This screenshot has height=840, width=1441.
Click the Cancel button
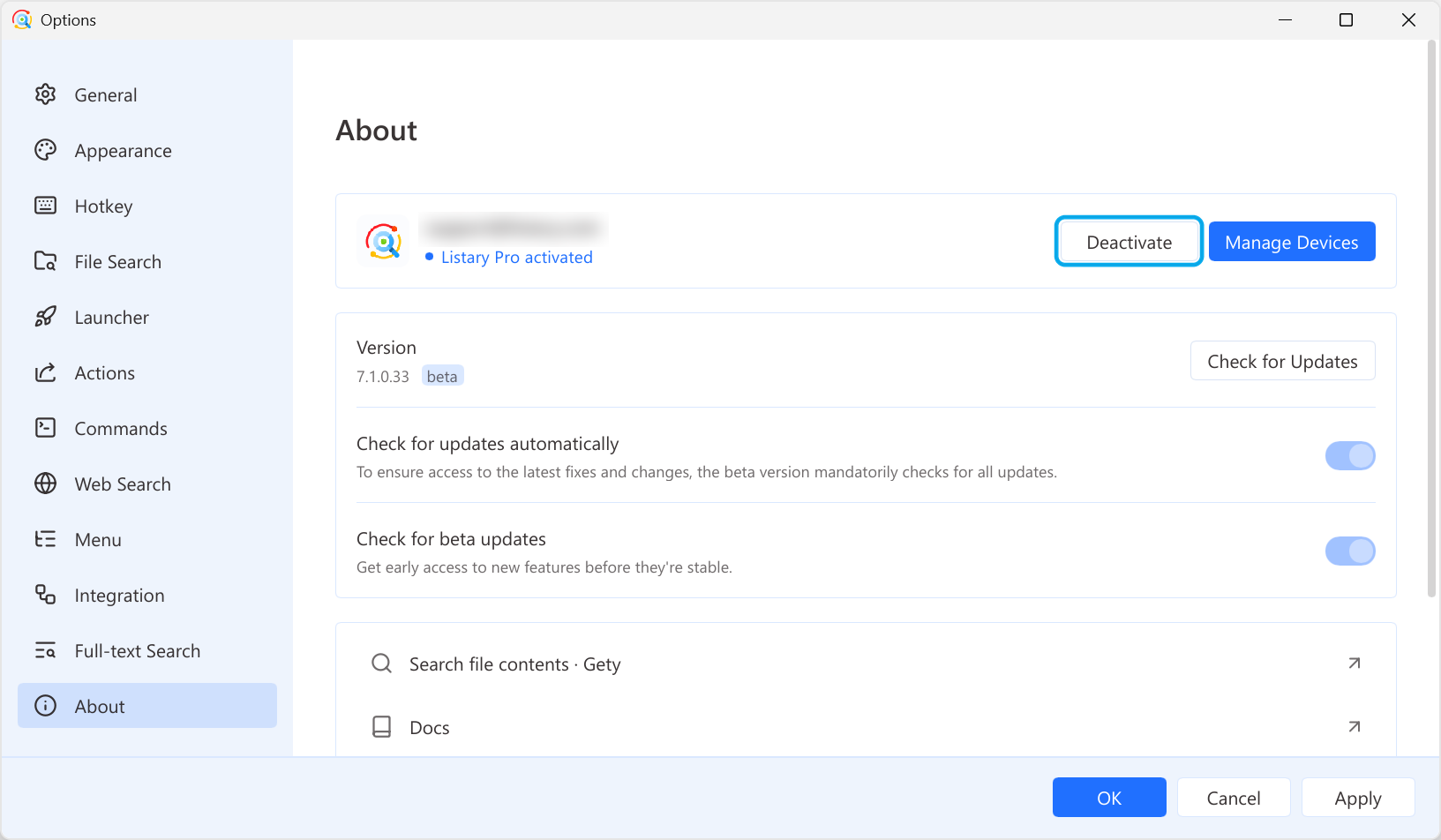[1234, 798]
